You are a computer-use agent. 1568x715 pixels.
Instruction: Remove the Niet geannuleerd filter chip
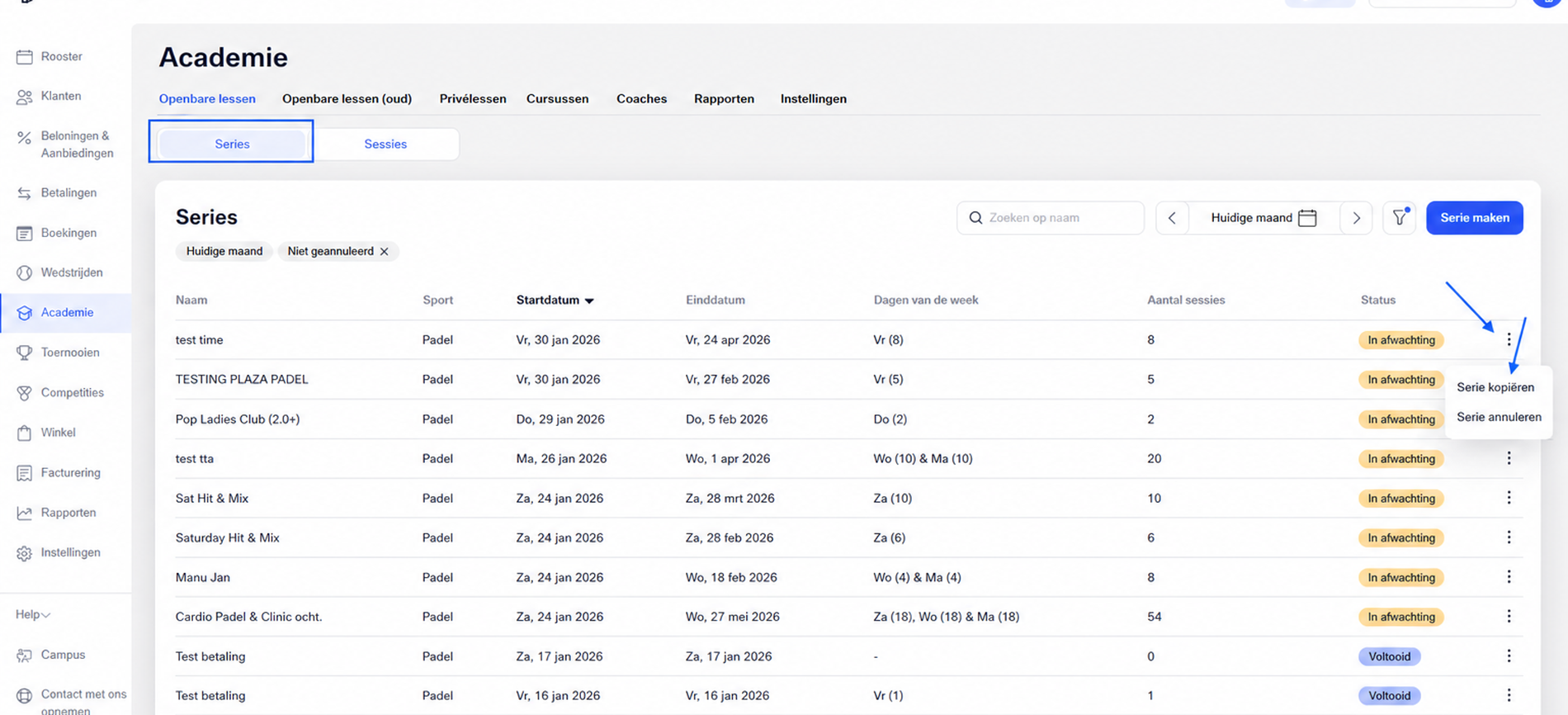(384, 252)
